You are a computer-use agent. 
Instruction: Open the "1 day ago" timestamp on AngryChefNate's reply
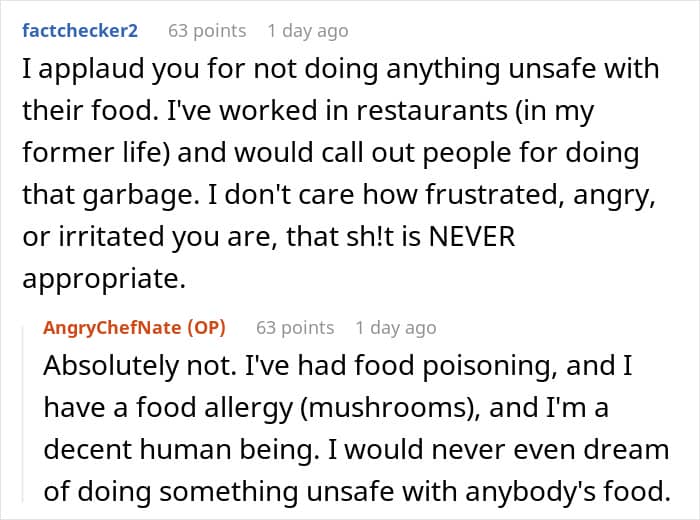pyautogui.click(x=396, y=327)
